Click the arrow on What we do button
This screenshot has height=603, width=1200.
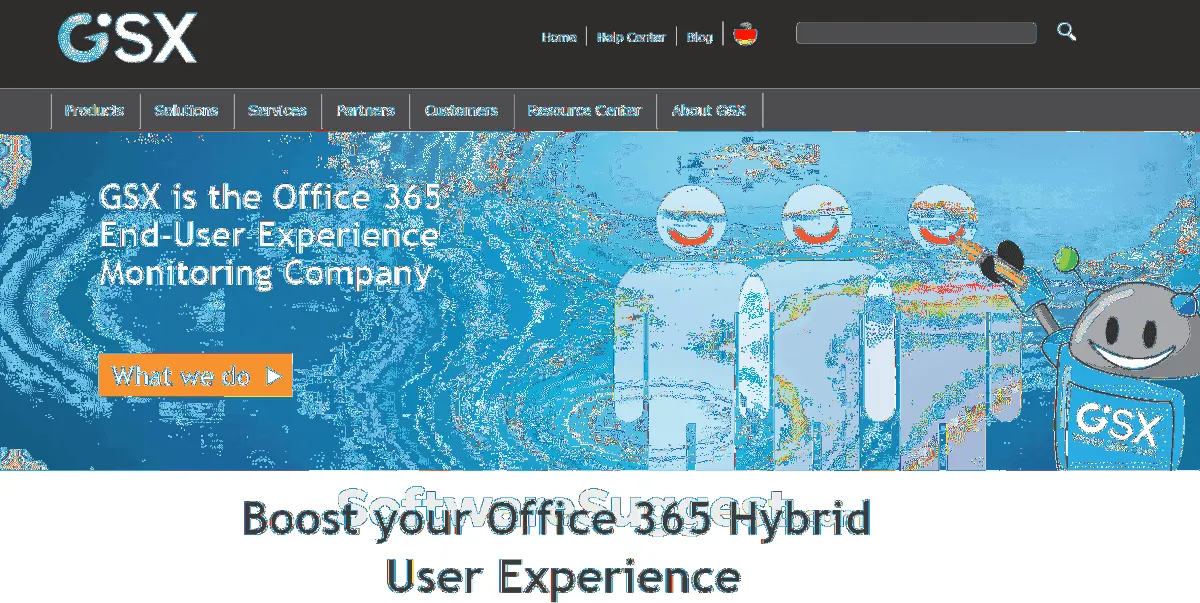(274, 376)
